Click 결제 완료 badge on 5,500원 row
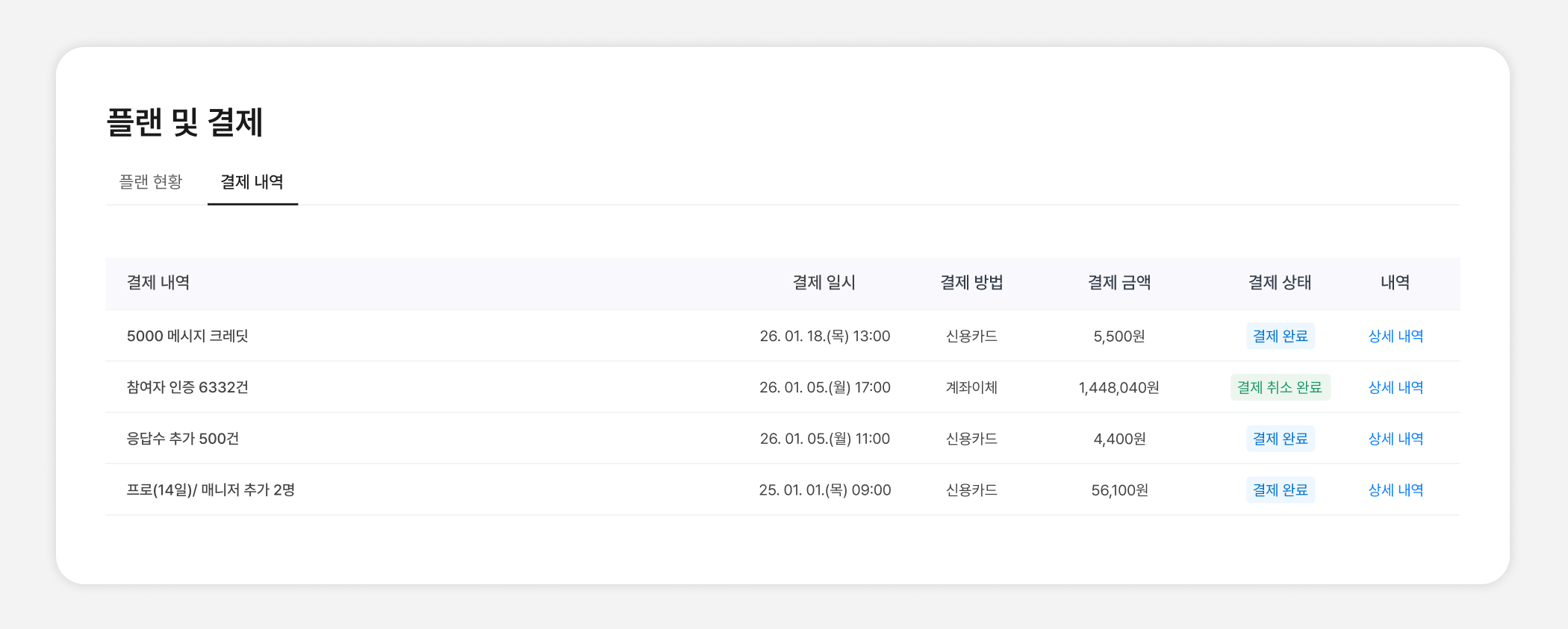 pos(1280,337)
